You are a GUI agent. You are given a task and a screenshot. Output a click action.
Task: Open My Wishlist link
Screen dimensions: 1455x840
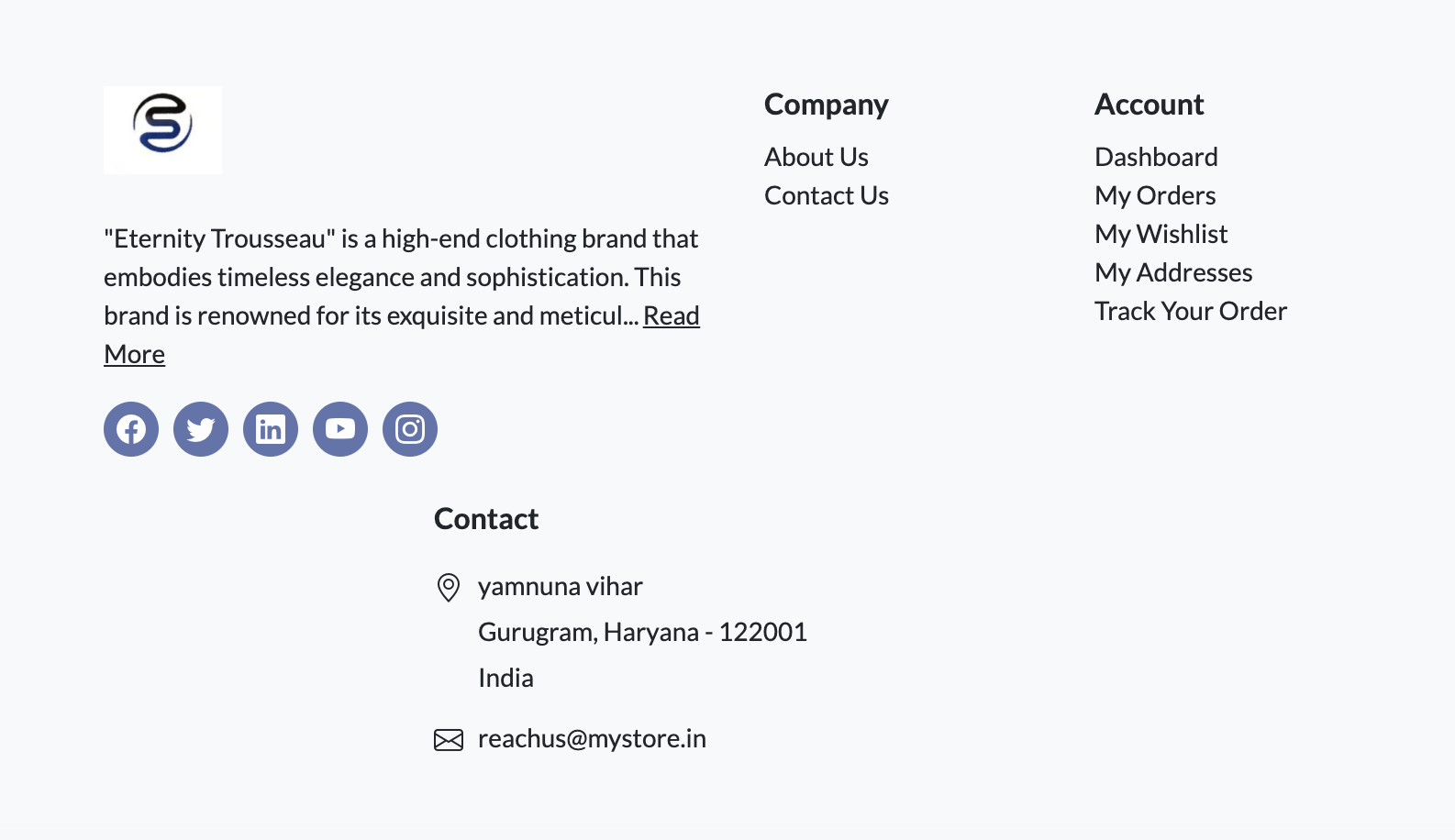coord(1161,235)
